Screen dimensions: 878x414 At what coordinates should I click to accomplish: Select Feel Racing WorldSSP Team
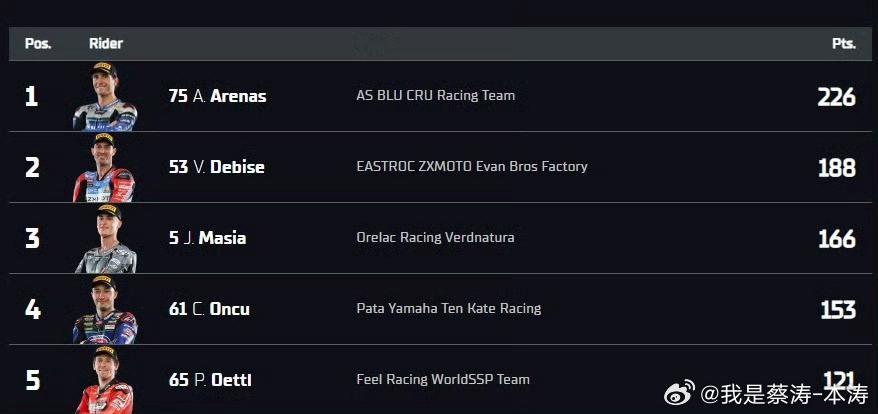click(x=443, y=379)
